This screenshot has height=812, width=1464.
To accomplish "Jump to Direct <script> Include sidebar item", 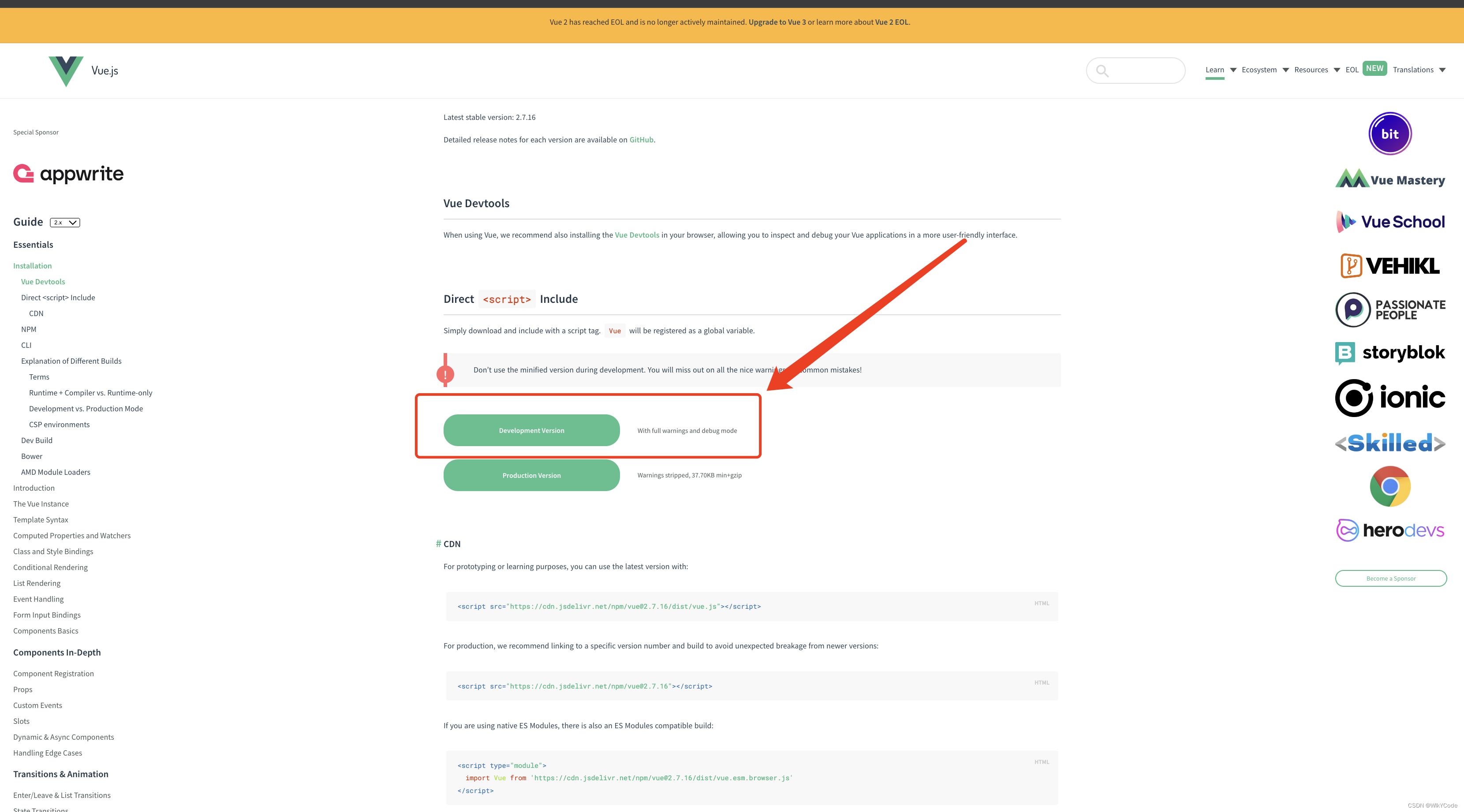I will 58,297.
